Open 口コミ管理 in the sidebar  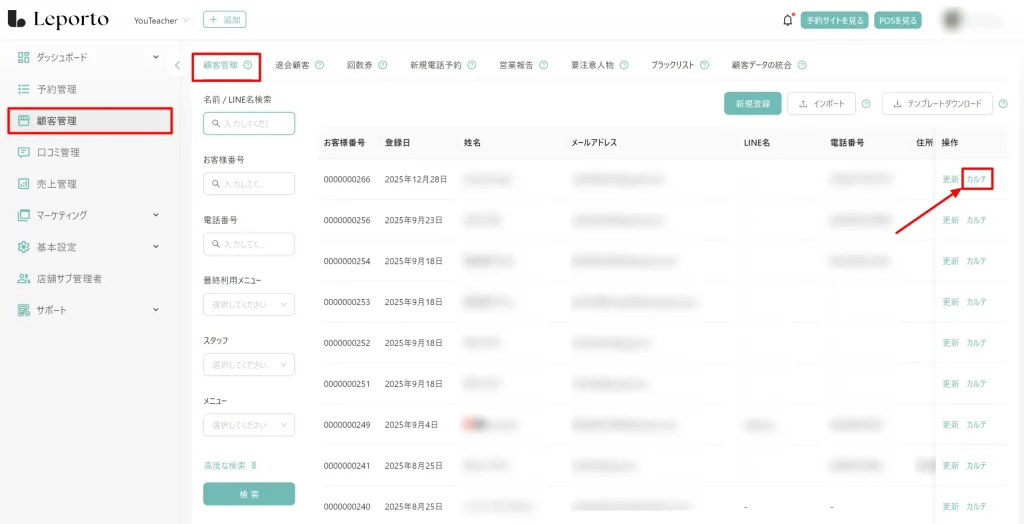(x=57, y=152)
